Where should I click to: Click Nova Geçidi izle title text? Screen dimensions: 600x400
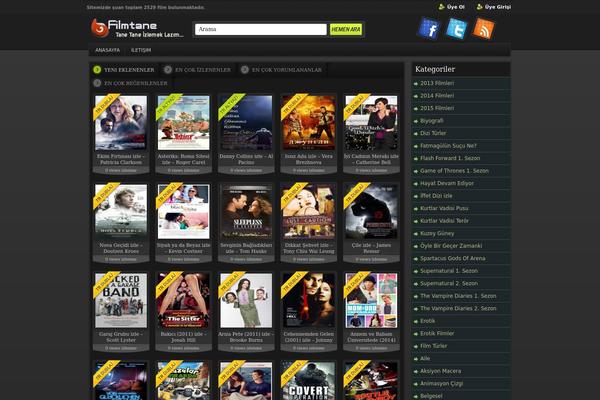(121, 248)
